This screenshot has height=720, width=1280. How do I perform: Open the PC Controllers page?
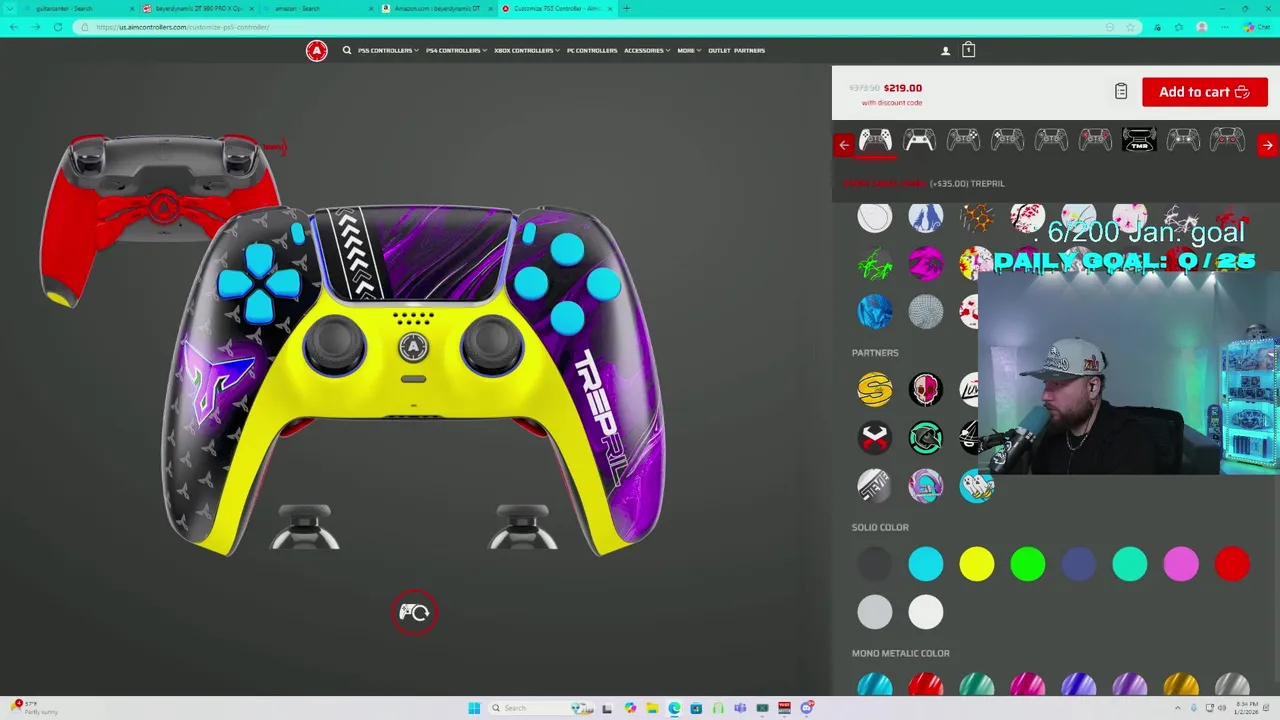[592, 50]
